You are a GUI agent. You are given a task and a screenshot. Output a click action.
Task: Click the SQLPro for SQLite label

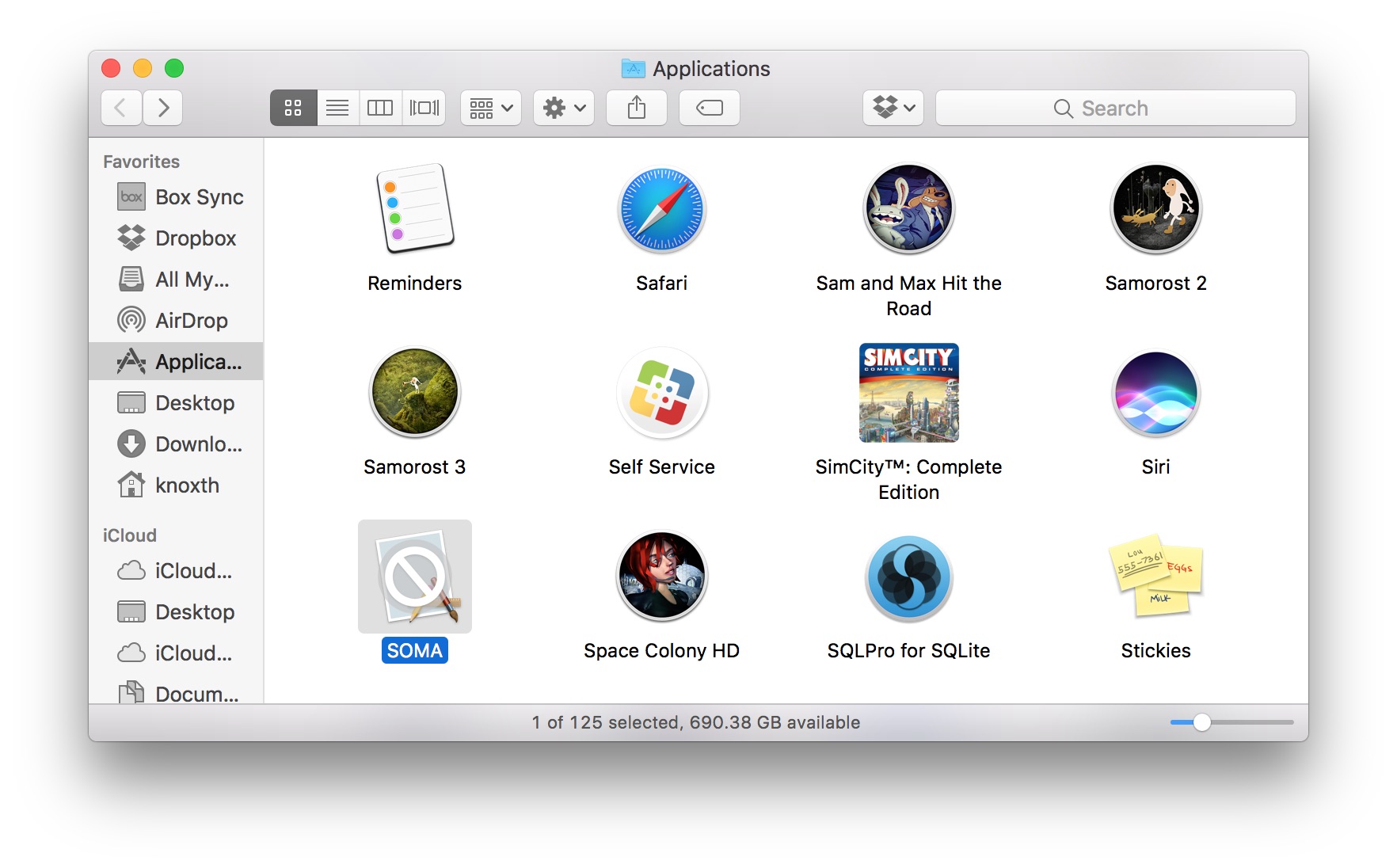pyautogui.click(x=908, y=651)
